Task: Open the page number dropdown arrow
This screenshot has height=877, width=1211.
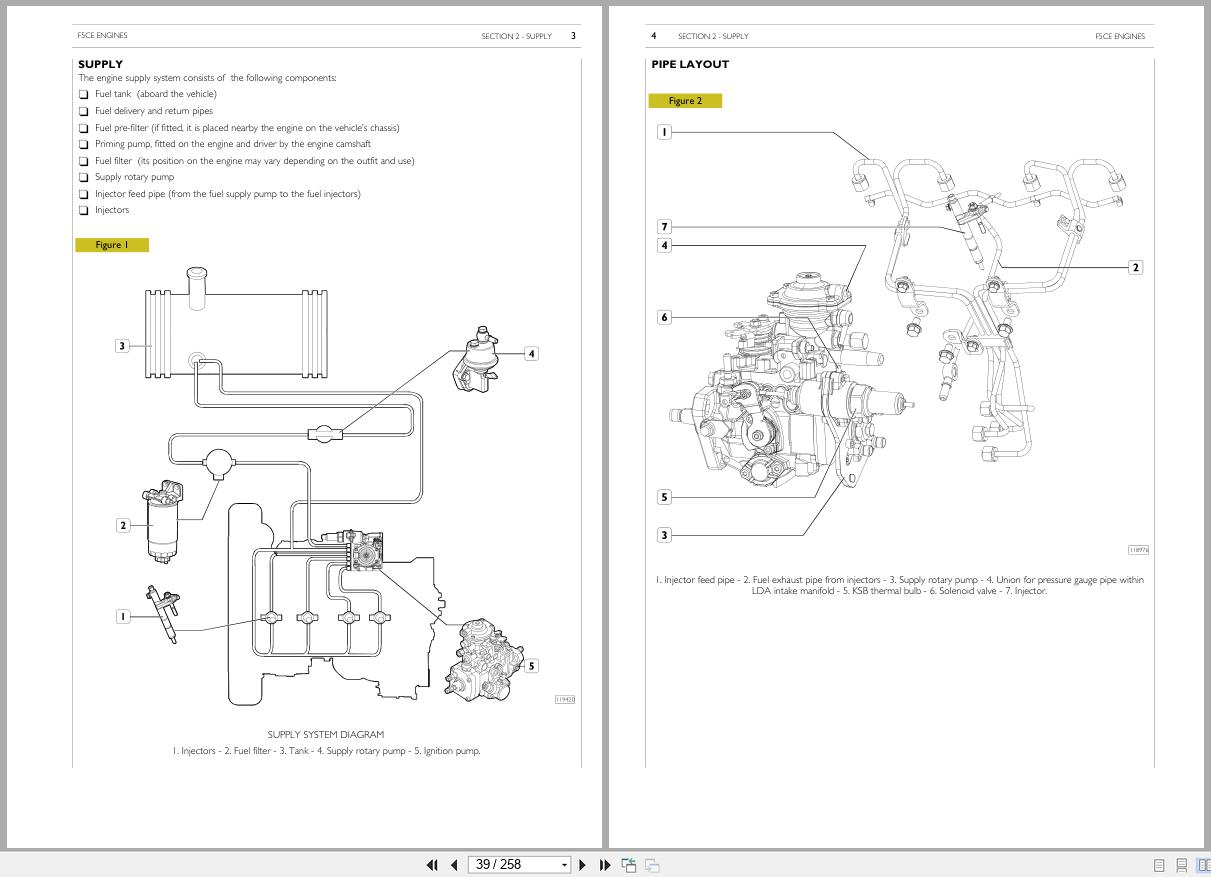Action: tap(564, 865)
